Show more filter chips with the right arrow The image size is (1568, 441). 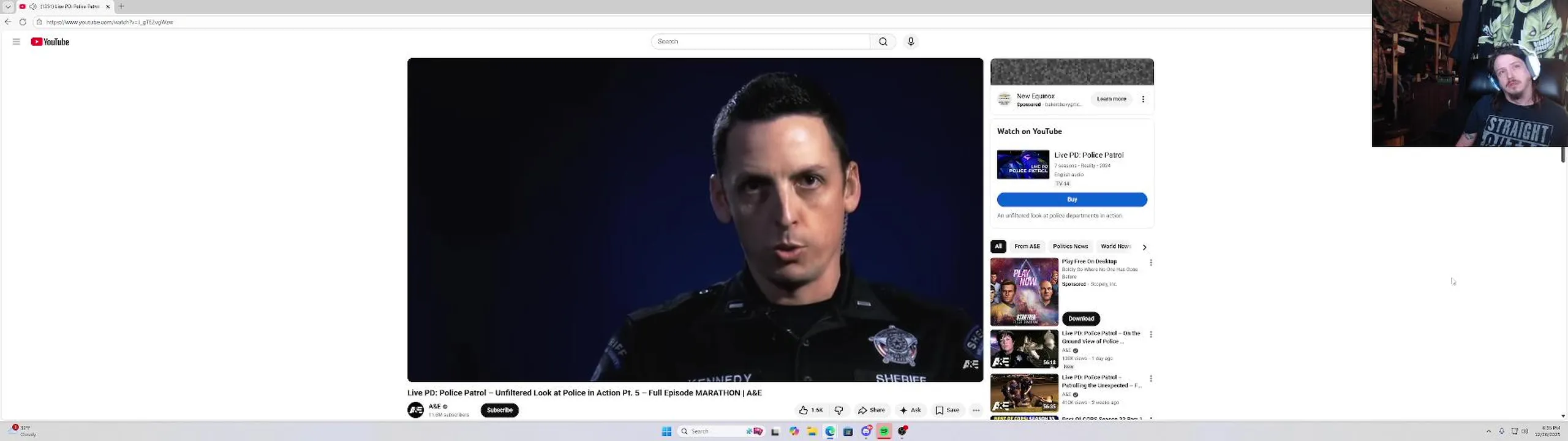coord(1144,247)
